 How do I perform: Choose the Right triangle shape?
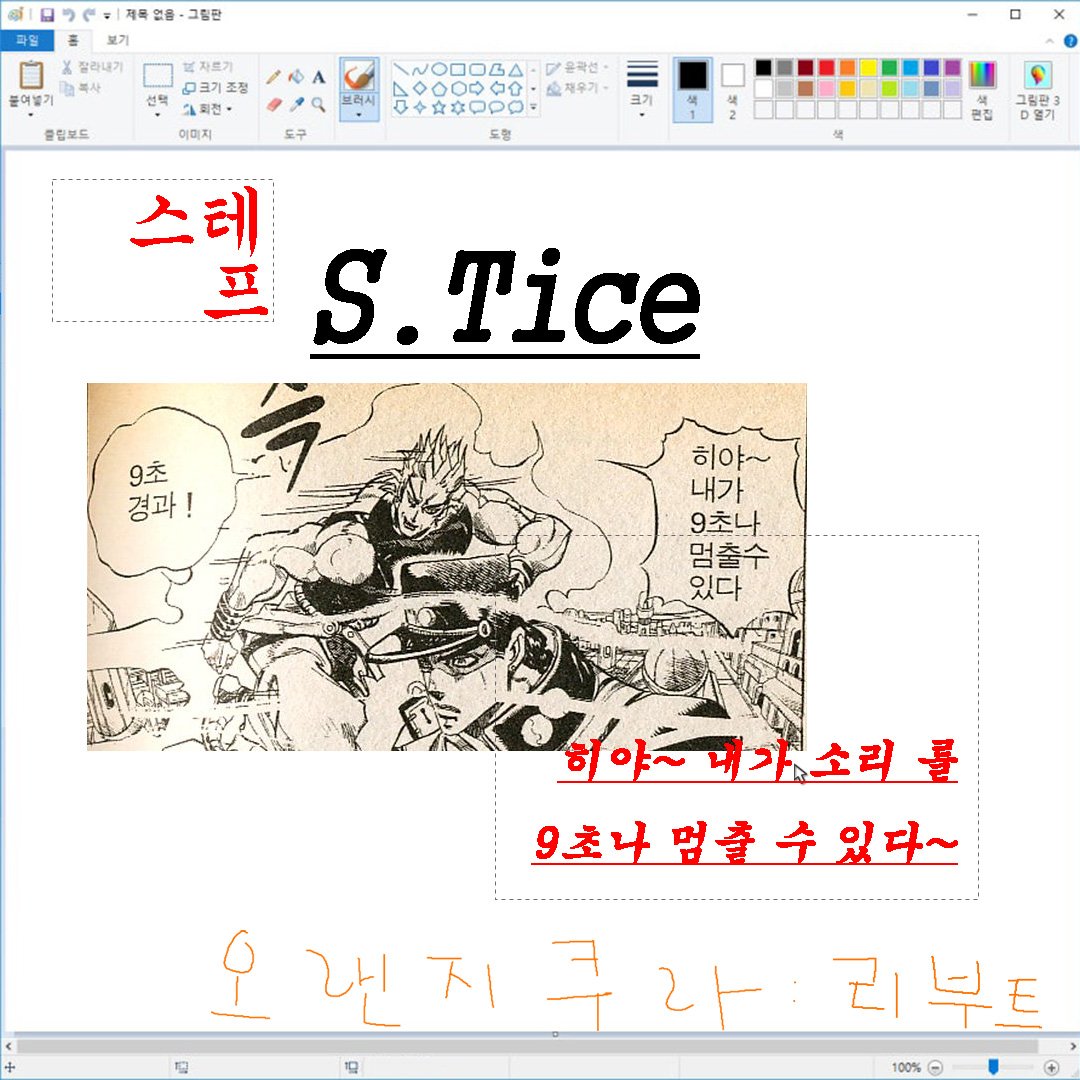pos(401,88)
